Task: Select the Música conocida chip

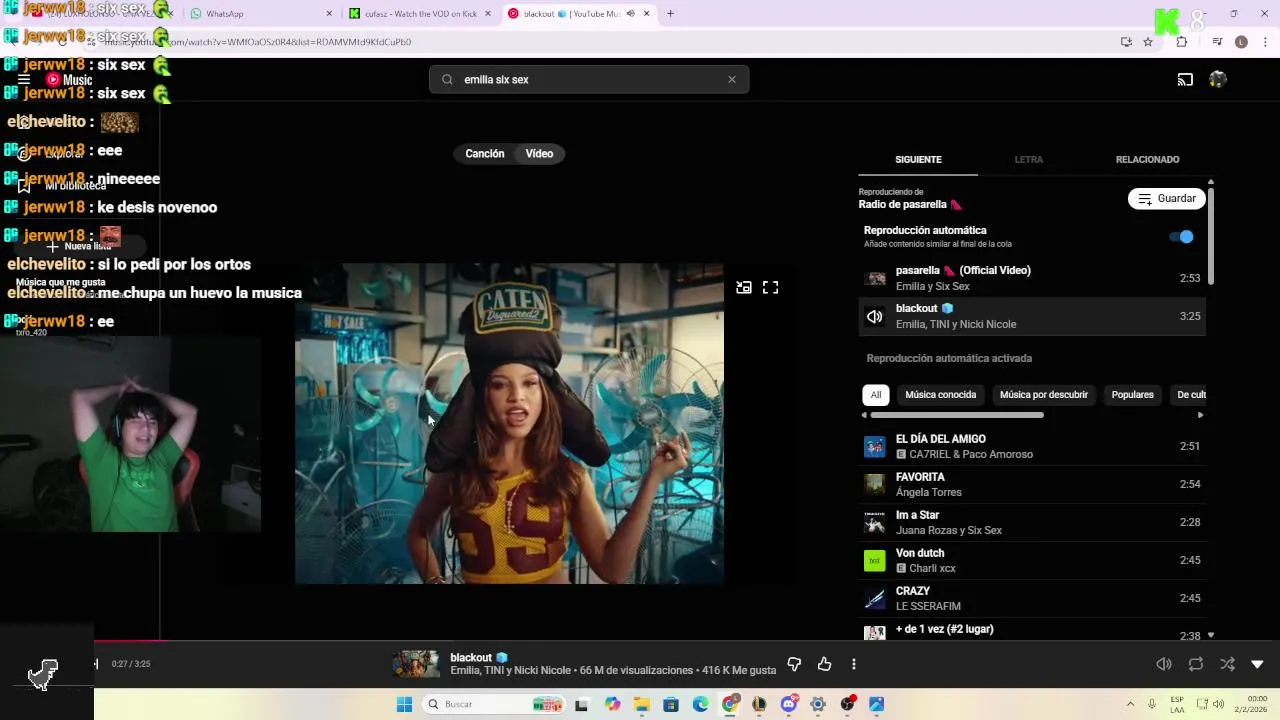Action: [x=941, y=395]
